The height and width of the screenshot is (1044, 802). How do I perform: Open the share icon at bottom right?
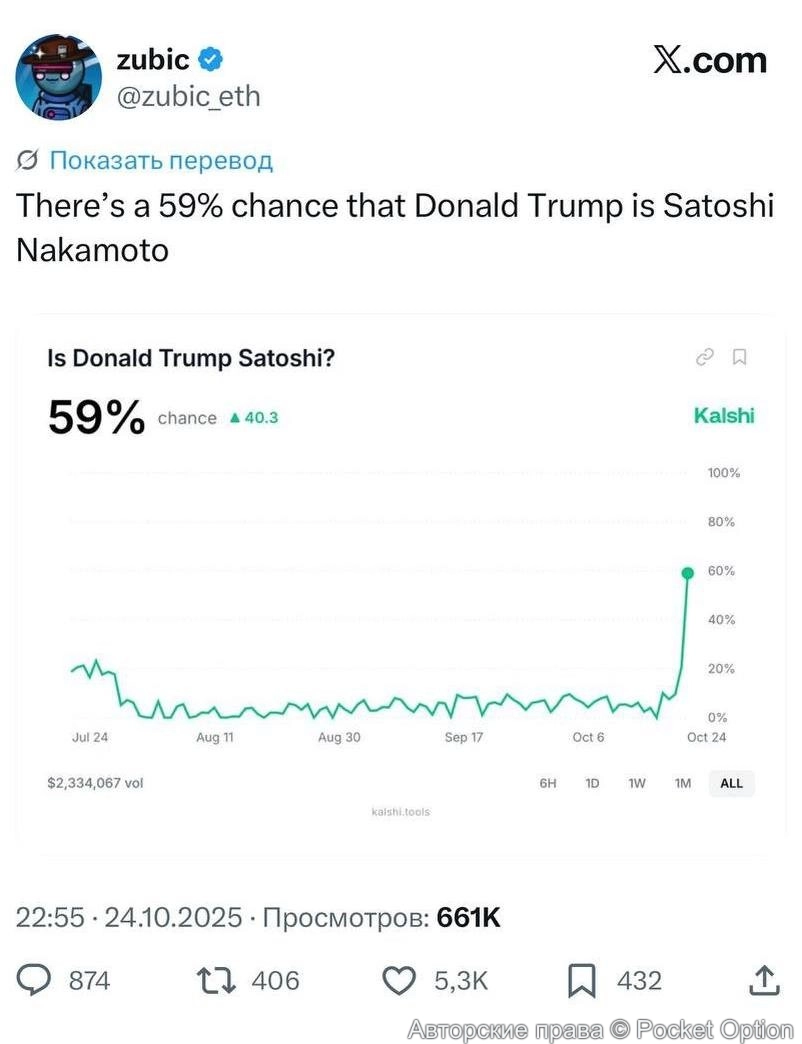click(764, 981)
